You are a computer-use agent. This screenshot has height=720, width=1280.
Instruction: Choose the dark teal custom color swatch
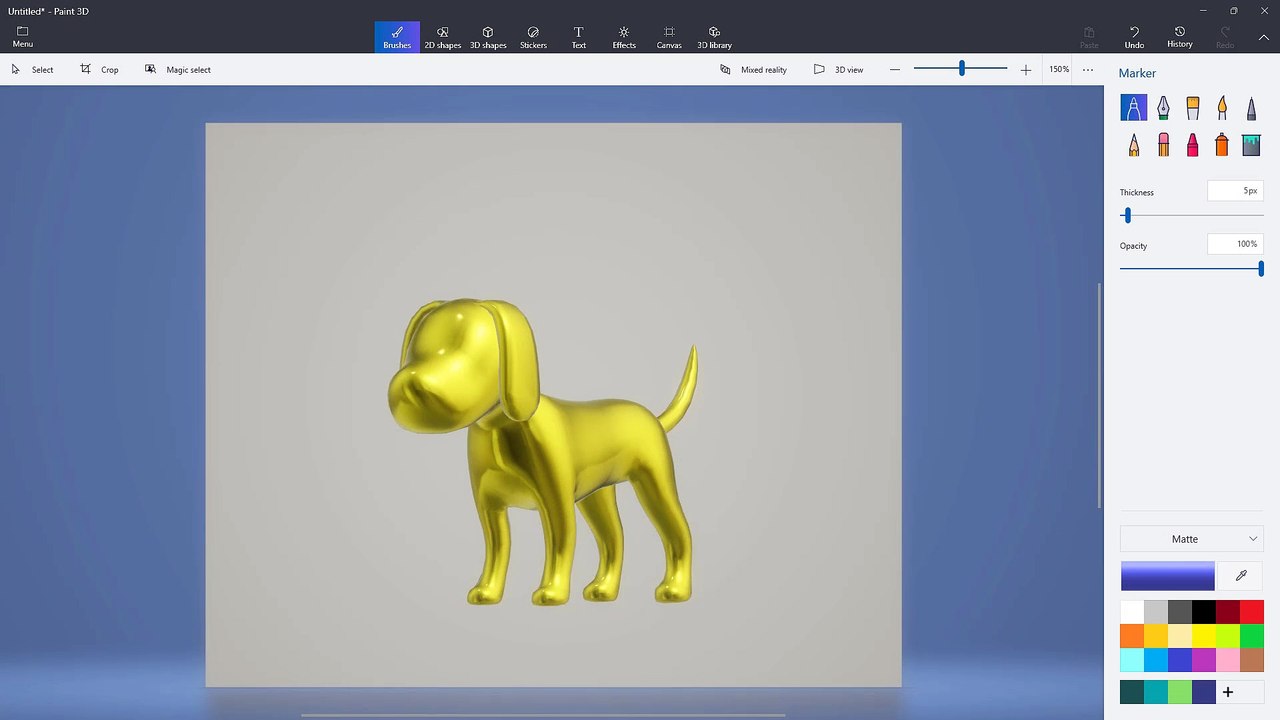tap(1132, 692)
